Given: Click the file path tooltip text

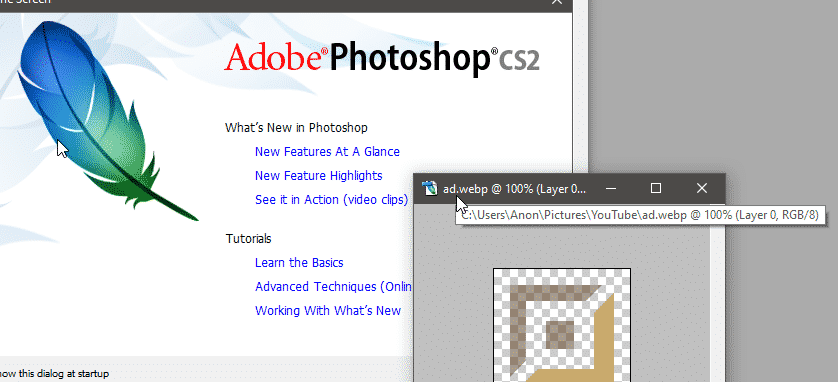Looking at the screenshot, I should tap(639, 215).
